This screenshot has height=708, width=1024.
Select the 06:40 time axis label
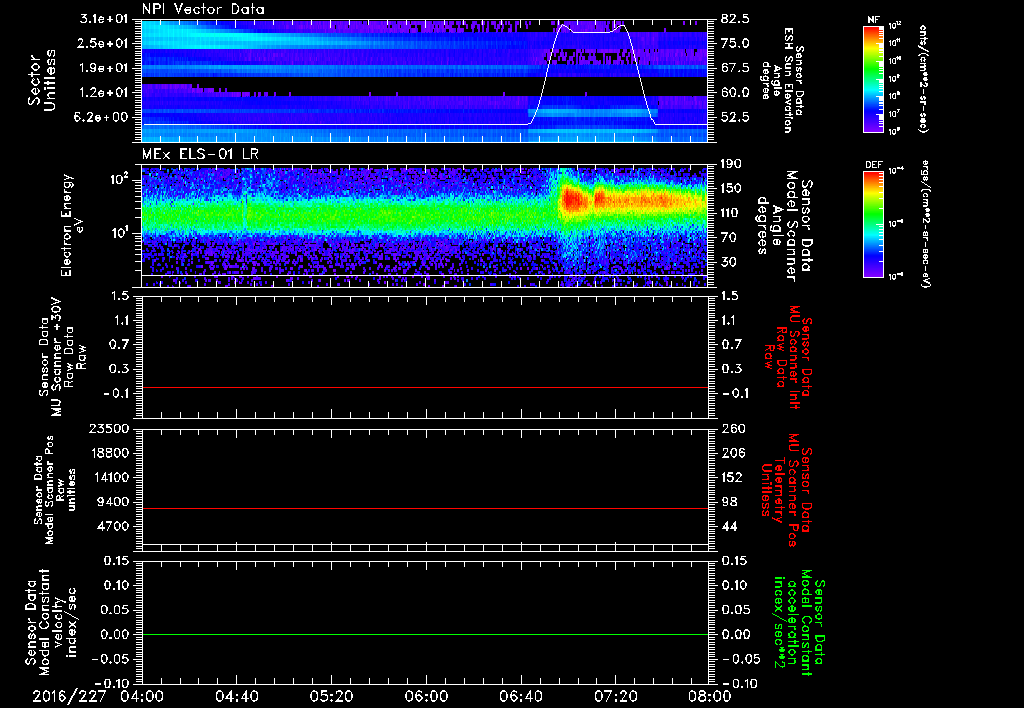[520, 696]
